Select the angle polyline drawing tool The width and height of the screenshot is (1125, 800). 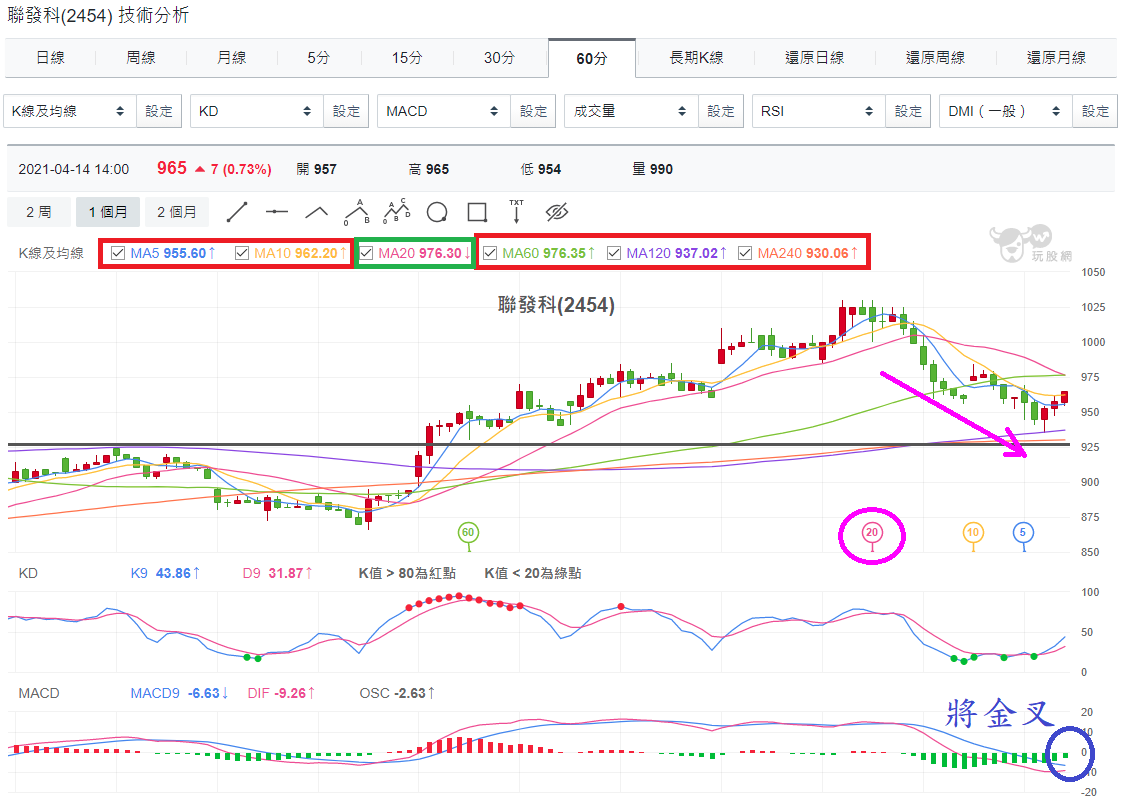[316, 212]
